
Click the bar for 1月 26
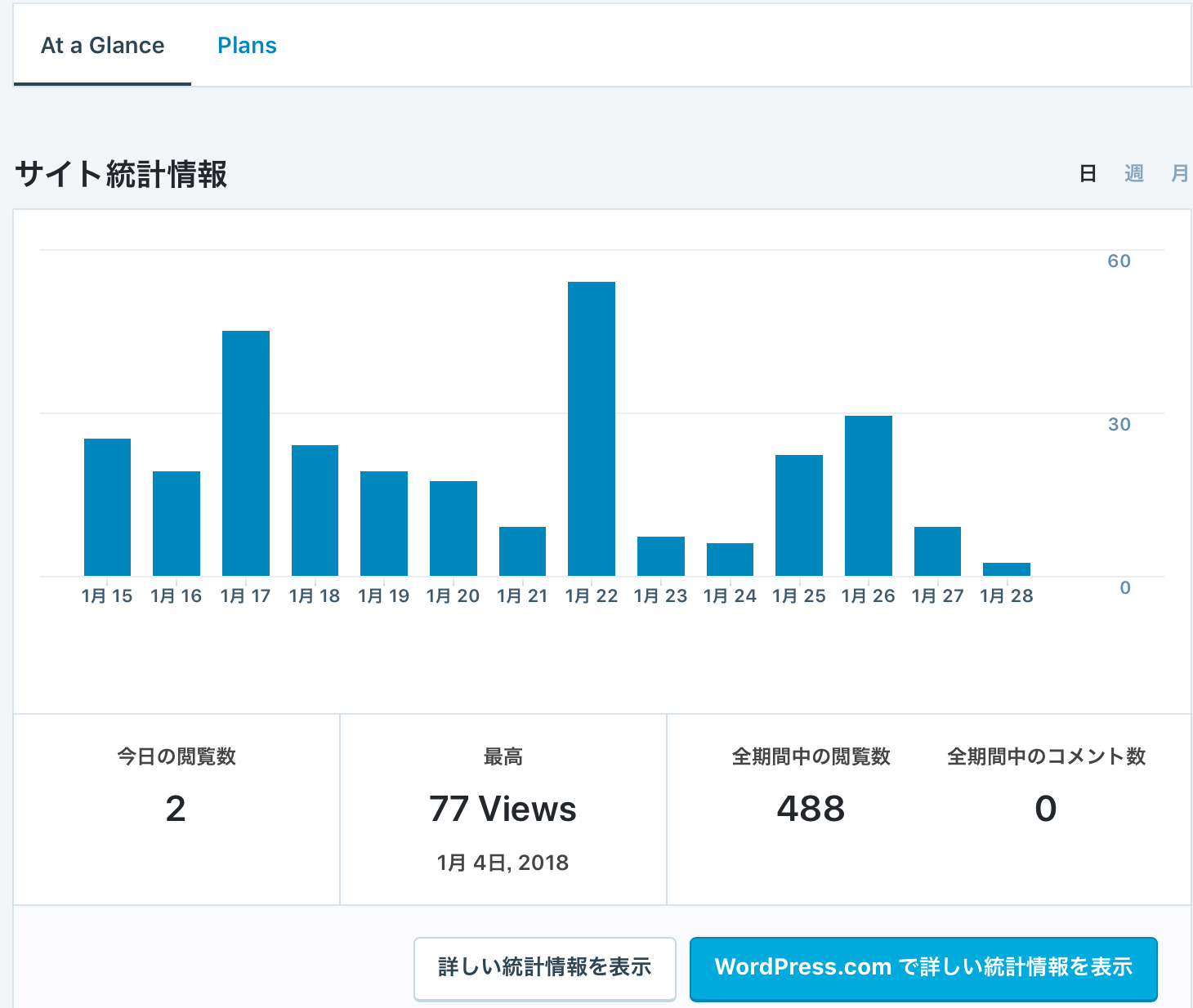pos(869,496)
